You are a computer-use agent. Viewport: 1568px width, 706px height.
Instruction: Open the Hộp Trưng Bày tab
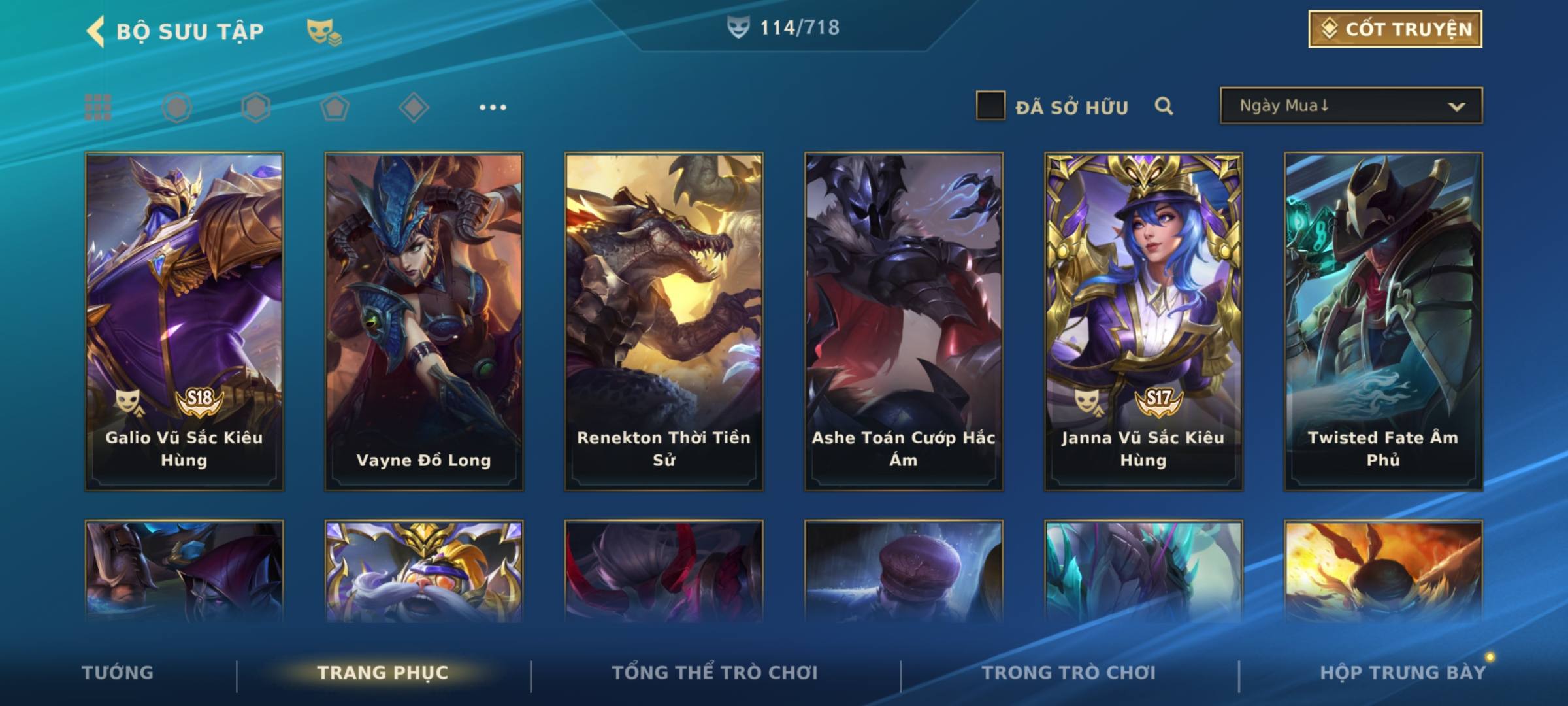tap(1403, 673)
